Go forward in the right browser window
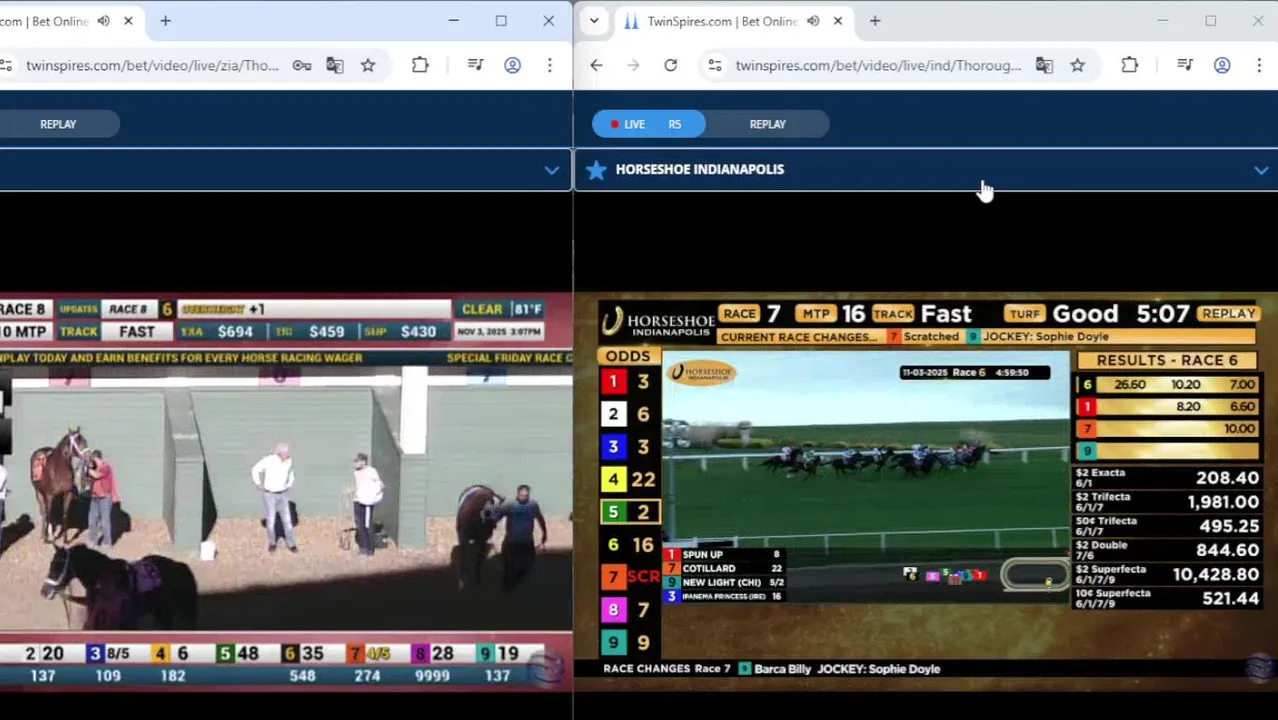The width and height of the screenshot is (1278, 720). (633, 65)
